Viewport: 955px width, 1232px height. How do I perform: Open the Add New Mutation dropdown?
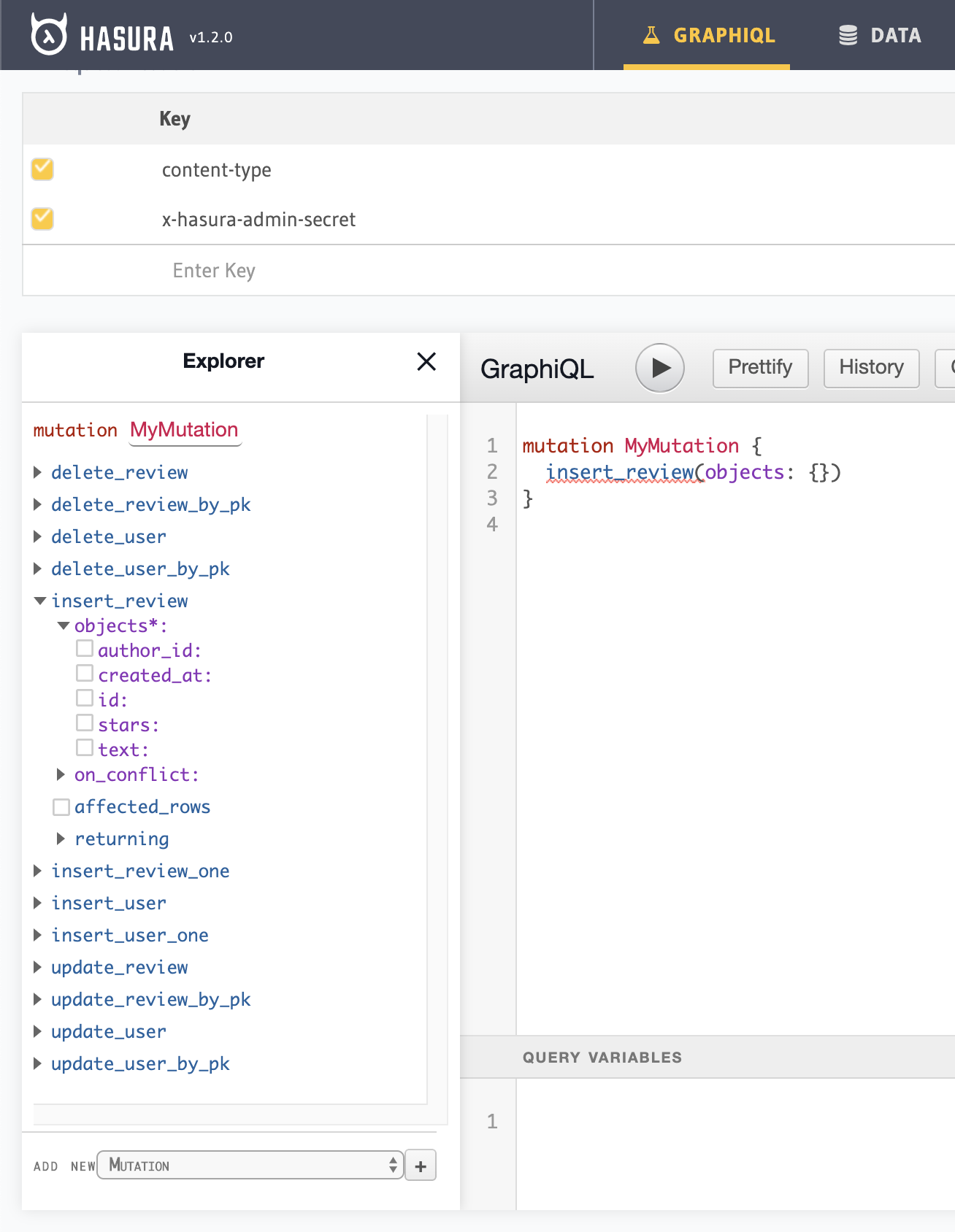click(250, 1165)
